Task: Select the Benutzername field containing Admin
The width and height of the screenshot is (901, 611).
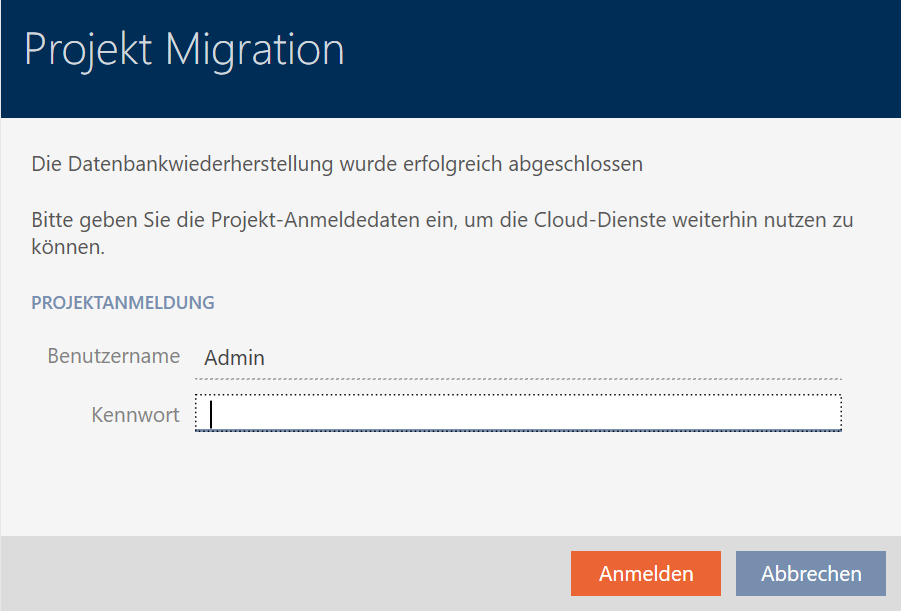Action: [x=518, y=358]
